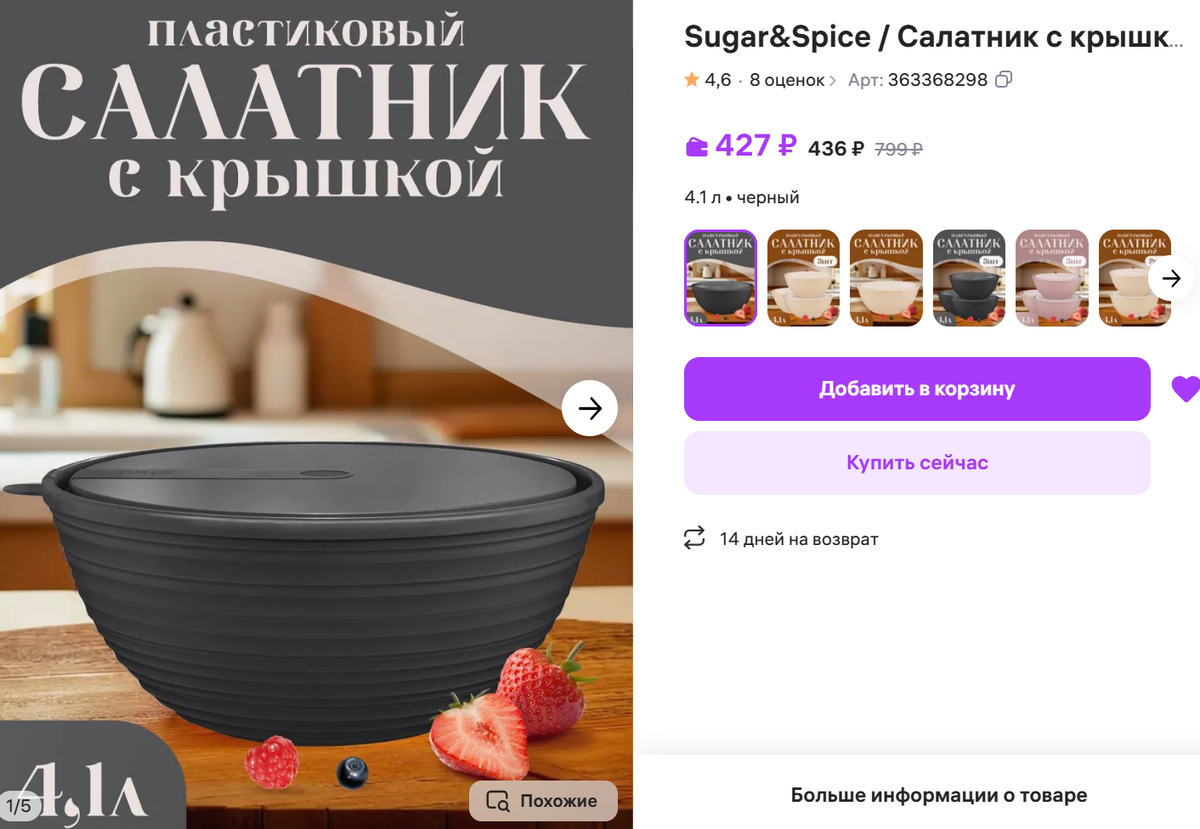Select second beige two-piece set variant

(804, 278)
